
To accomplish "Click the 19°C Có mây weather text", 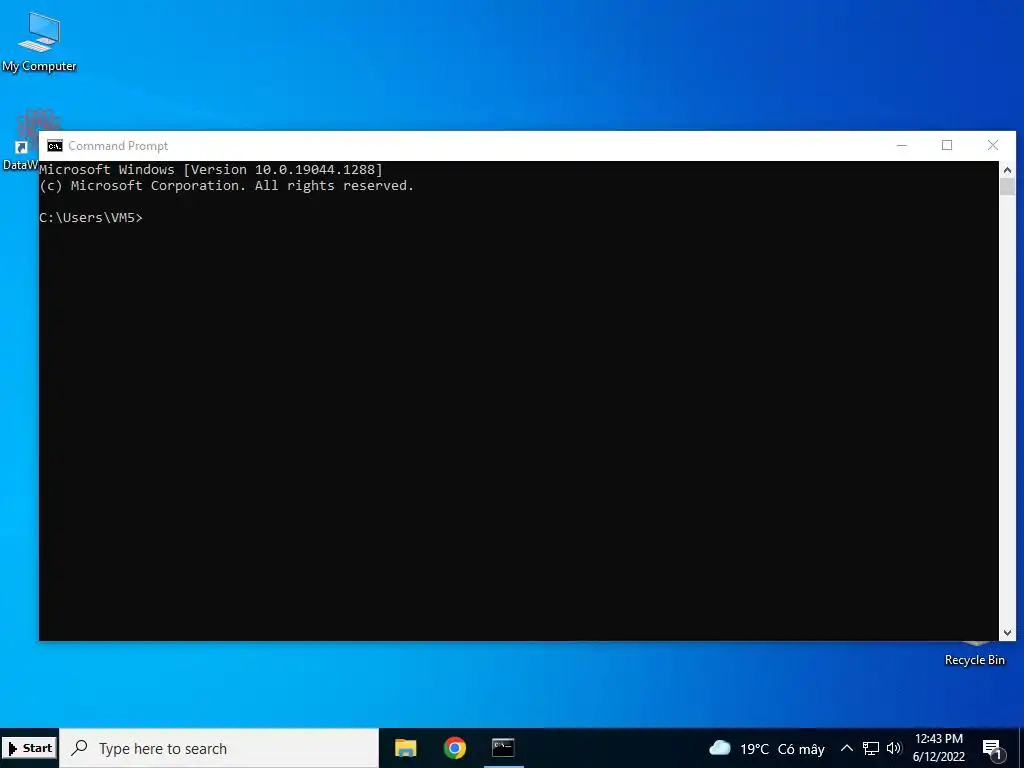I will (x=782, y=749).
